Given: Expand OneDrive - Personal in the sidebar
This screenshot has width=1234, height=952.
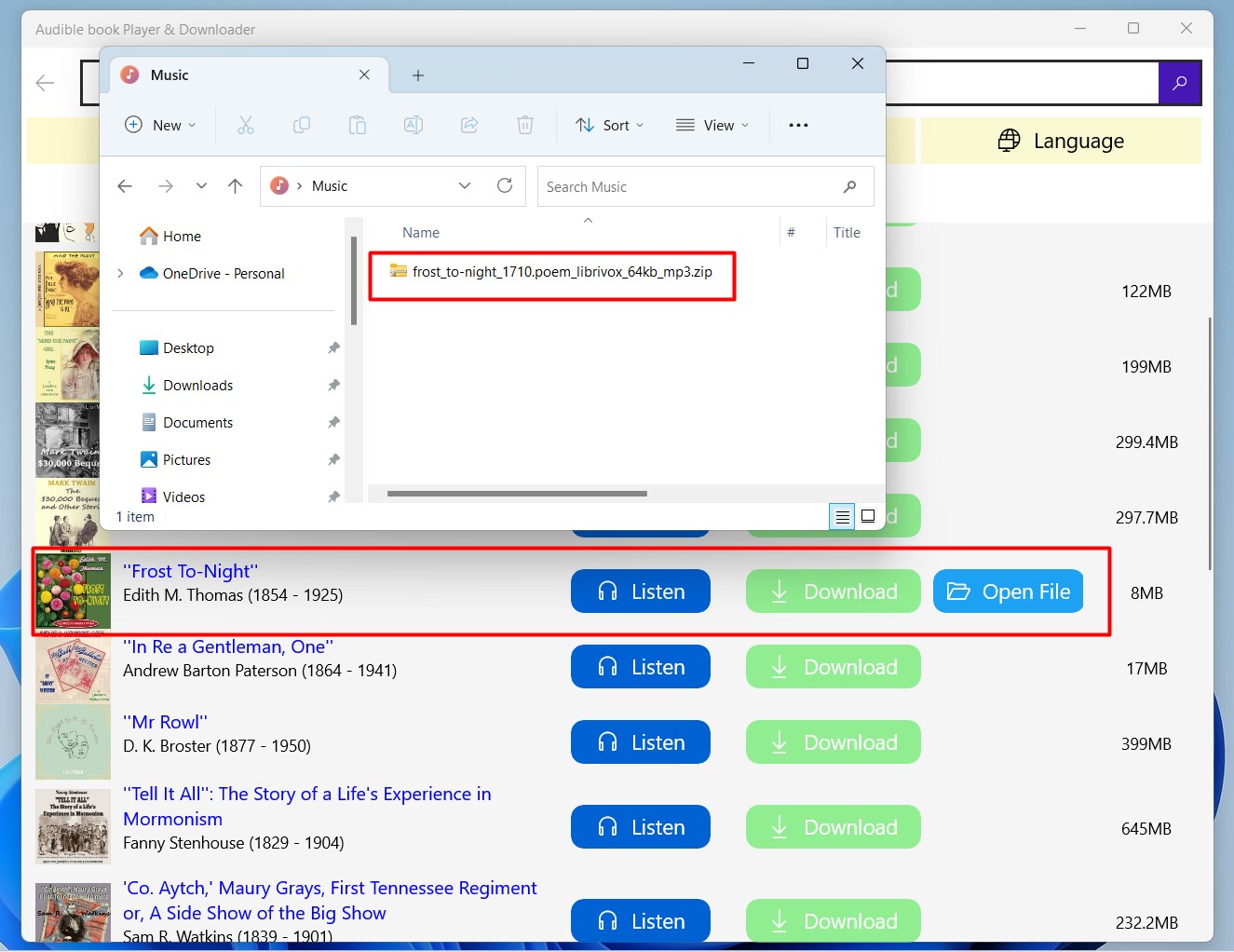Looking at the screenshot, I should click(120, 273).
